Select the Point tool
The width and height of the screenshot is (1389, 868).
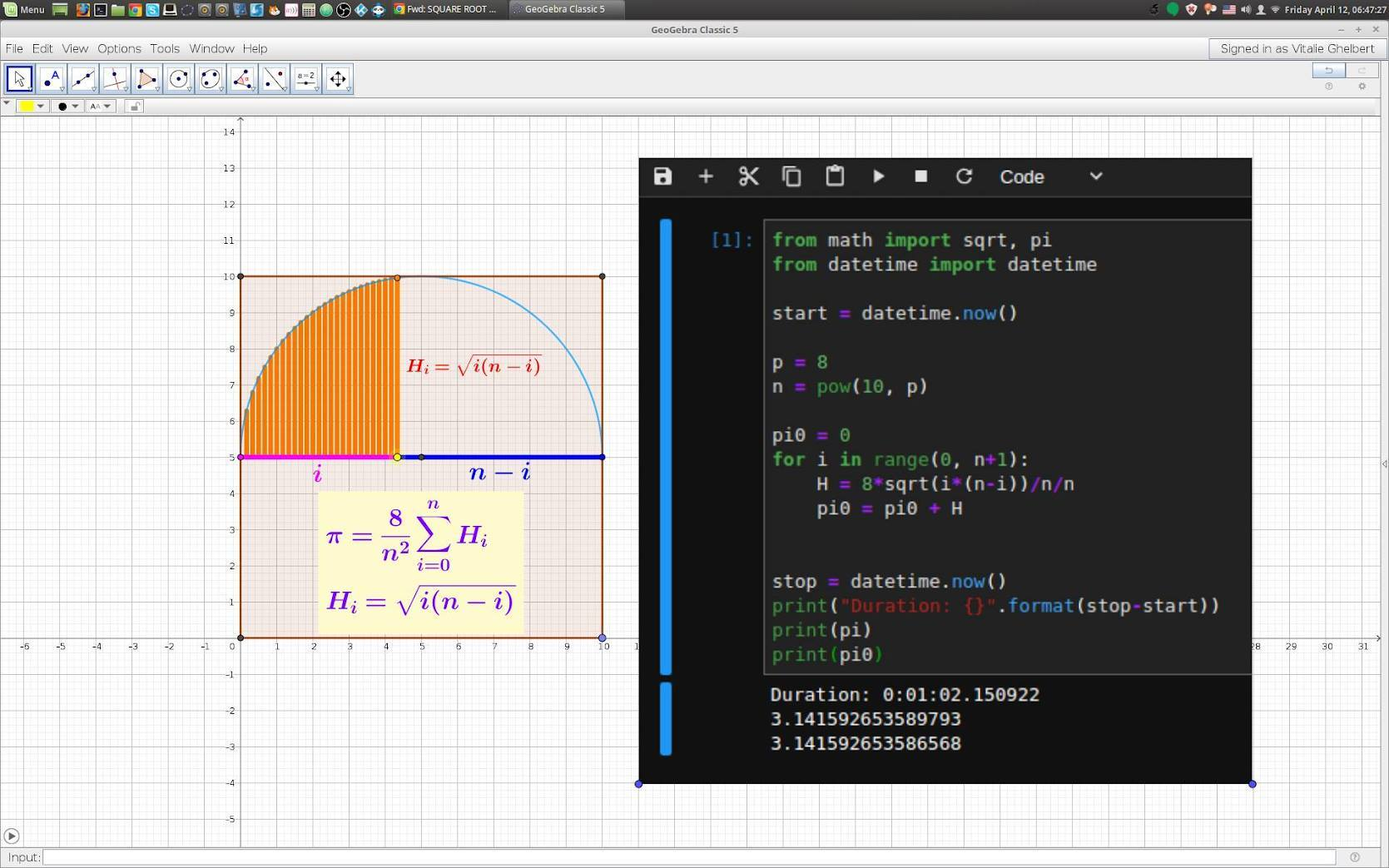[x=52, y=79]
